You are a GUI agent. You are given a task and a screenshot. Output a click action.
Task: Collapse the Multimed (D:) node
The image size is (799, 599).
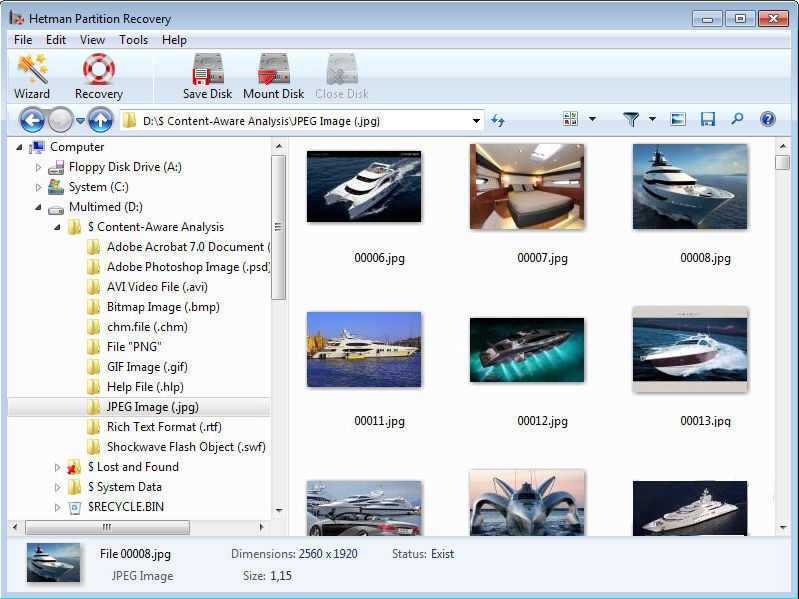(x=38, y=207)
